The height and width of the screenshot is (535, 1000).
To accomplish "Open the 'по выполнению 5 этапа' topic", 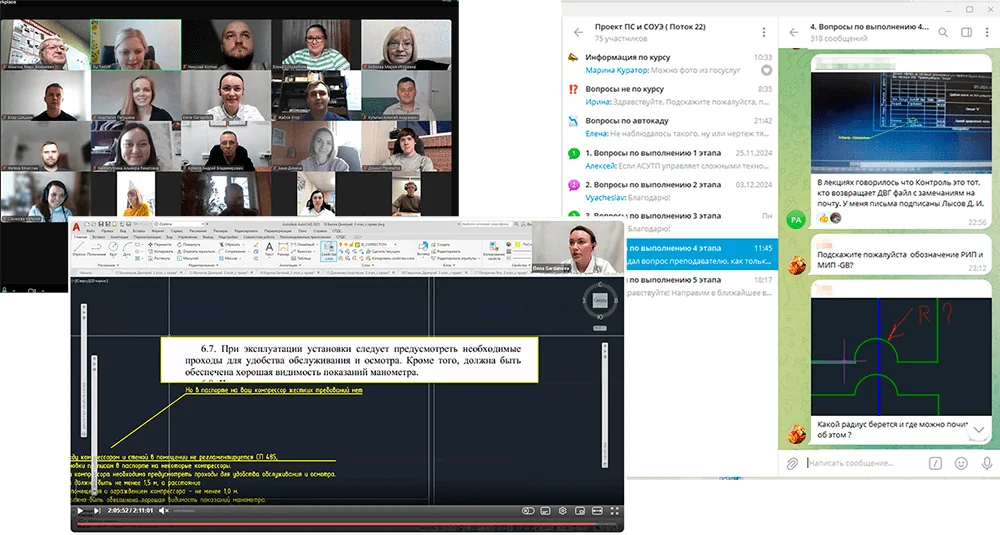I will (x=702, y=286).
